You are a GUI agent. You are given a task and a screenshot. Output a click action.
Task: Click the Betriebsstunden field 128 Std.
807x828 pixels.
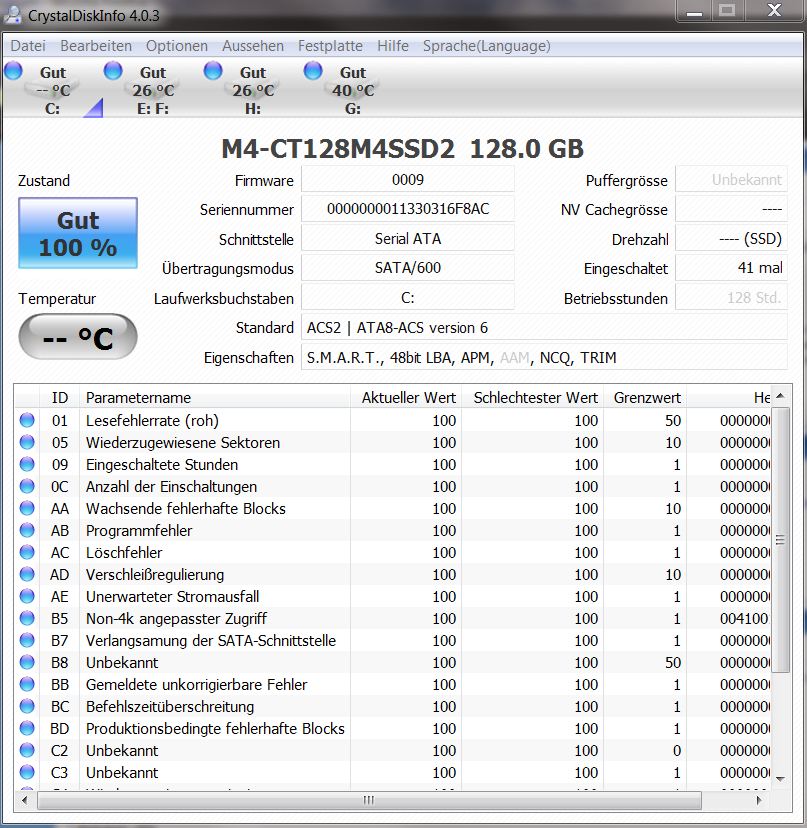[731, 297]
